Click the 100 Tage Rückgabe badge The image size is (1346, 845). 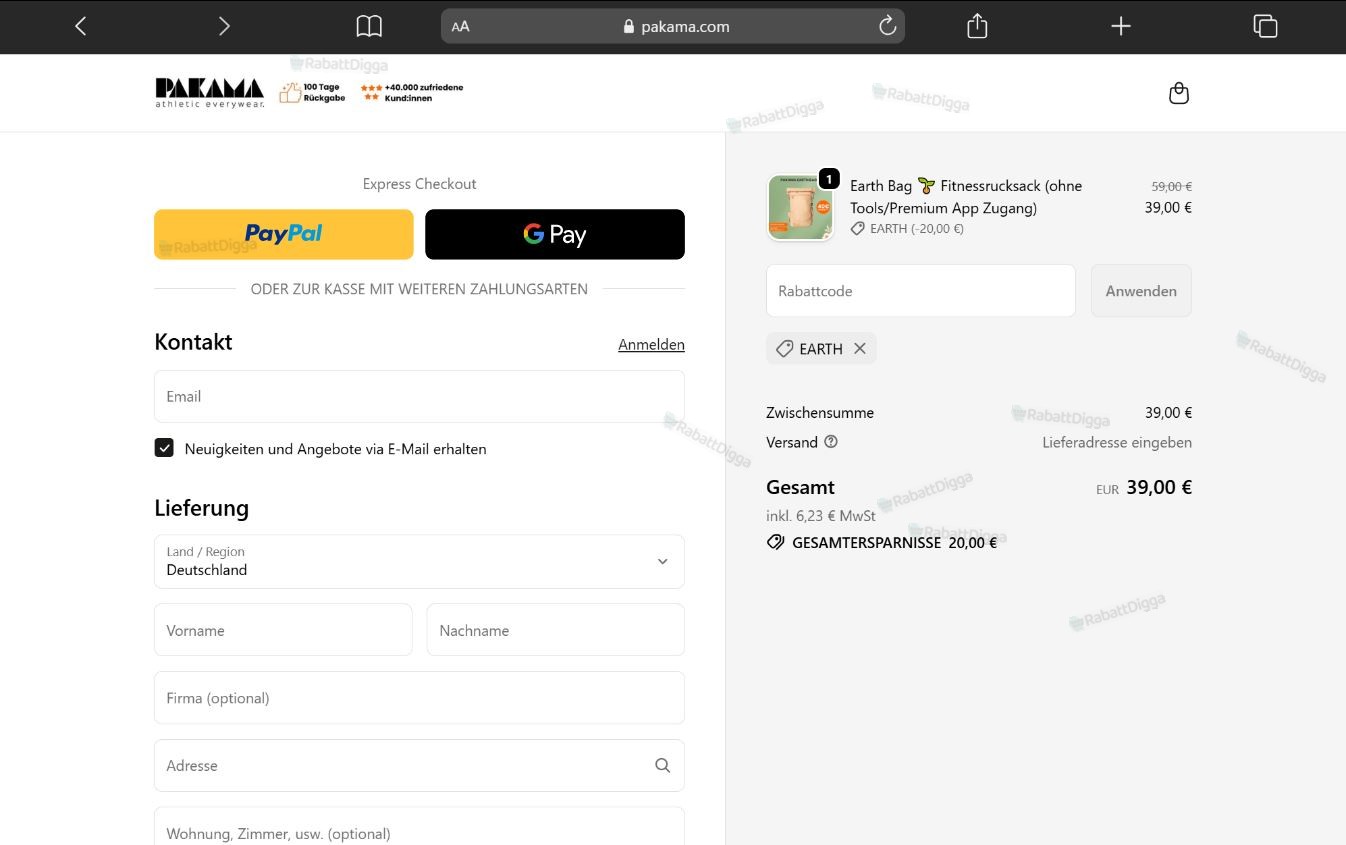312,93
